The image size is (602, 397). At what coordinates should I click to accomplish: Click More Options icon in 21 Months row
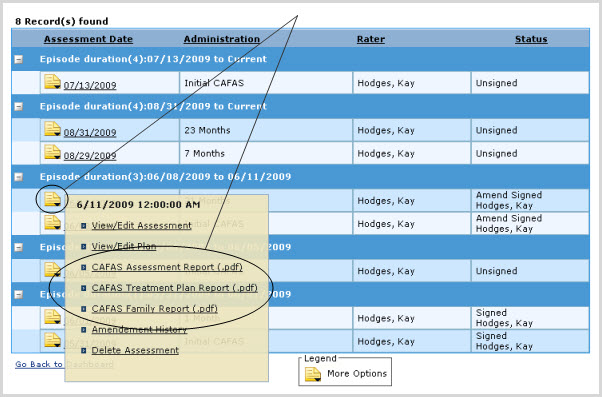52,199
